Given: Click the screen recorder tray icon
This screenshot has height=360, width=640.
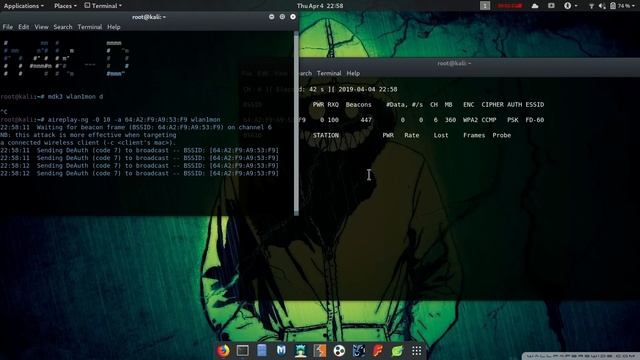Looking at the screenshot, I should tap(551, 6).
